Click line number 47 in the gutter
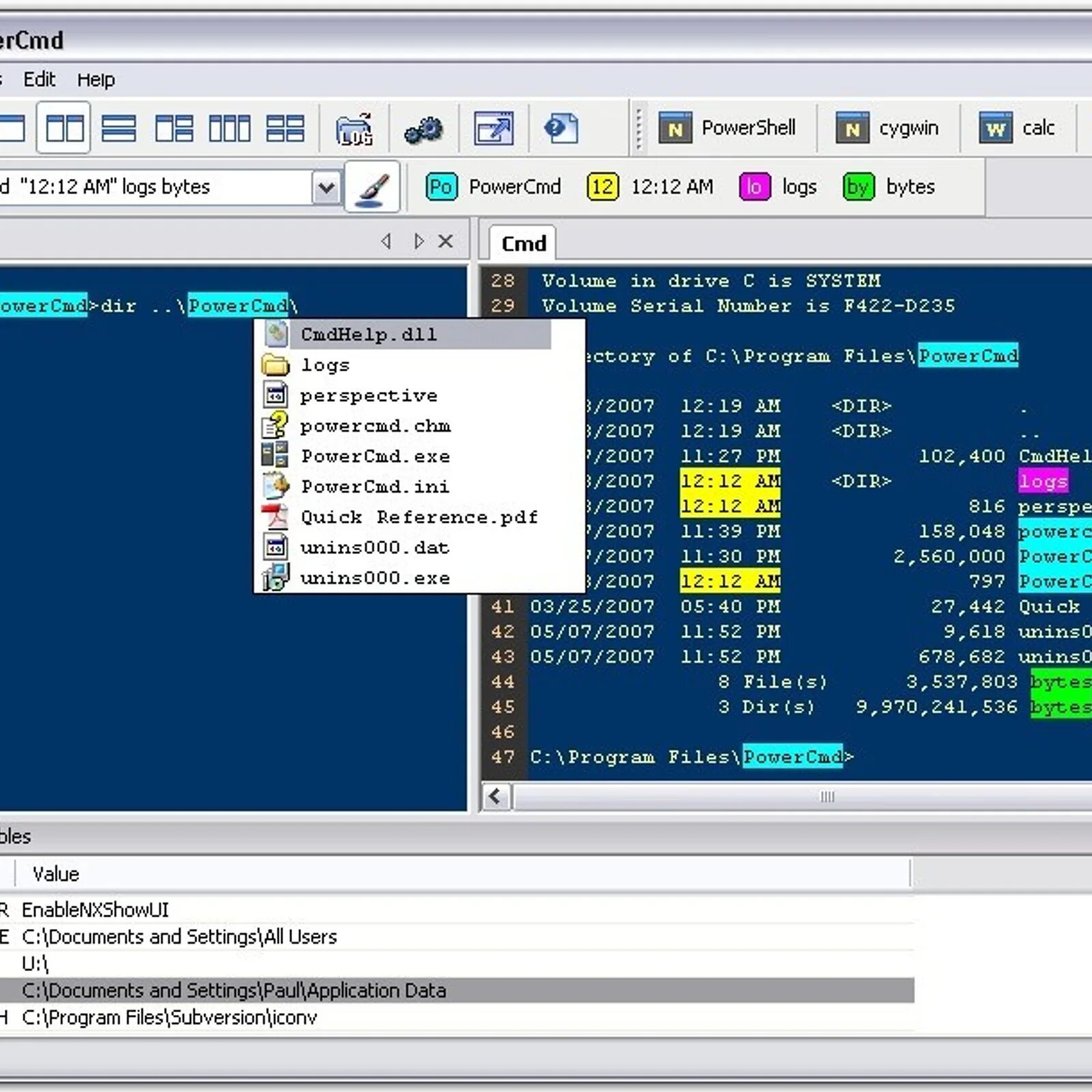1092x1092 pixels. tap(502, 757)
